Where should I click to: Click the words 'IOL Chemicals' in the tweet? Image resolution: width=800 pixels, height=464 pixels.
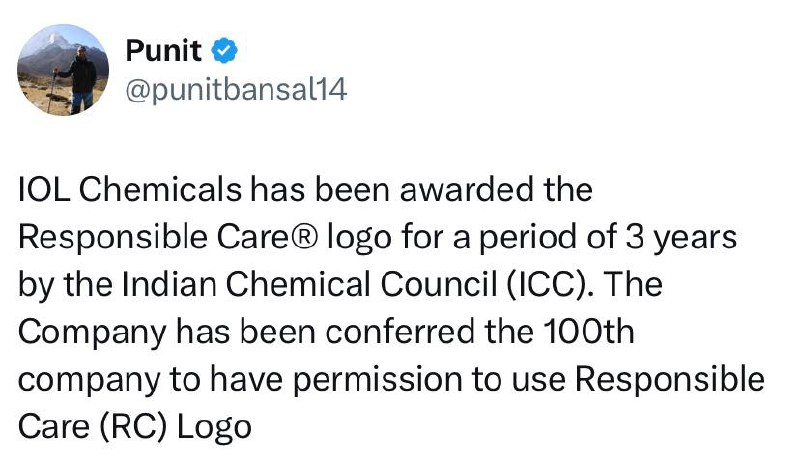click(x=130, y=190)
